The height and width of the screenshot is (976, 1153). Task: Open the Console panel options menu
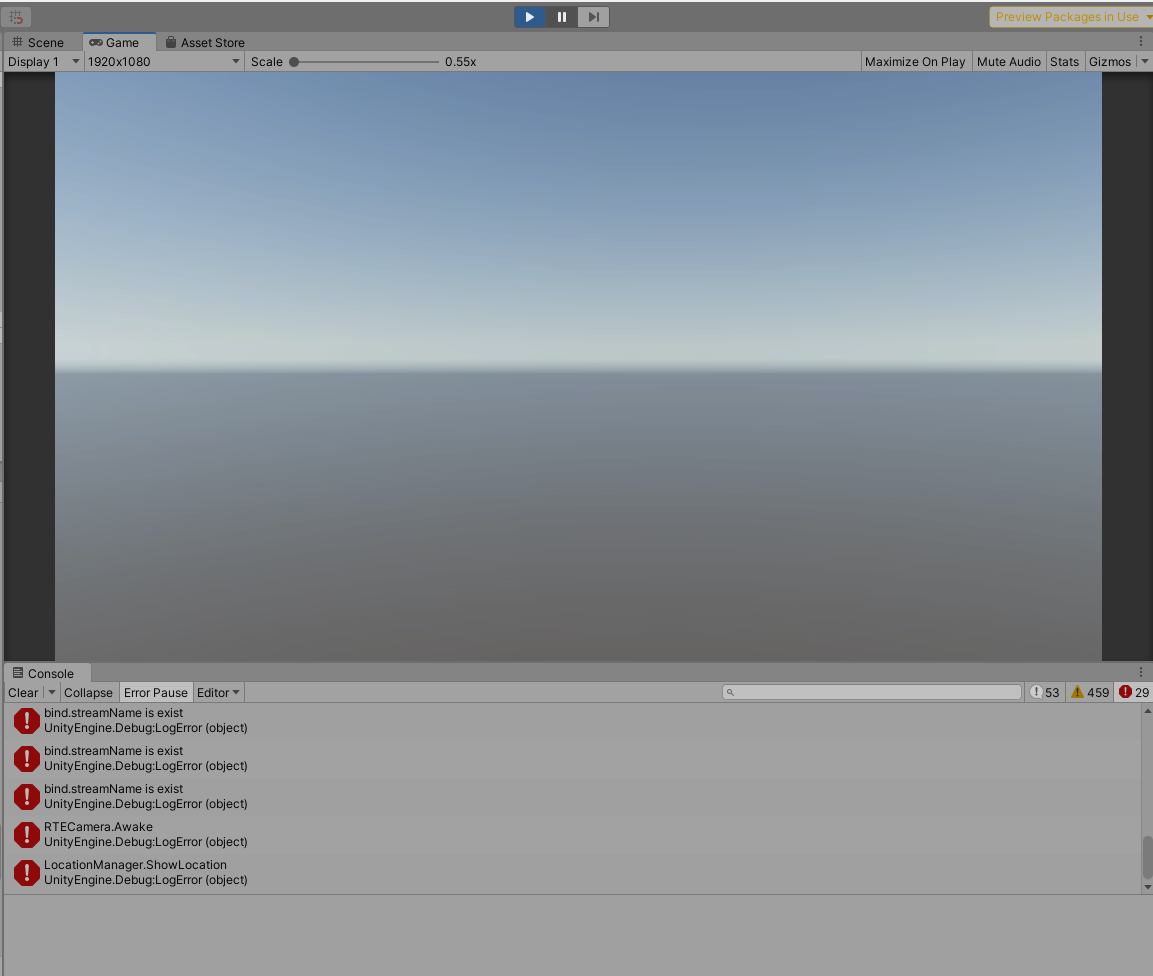pos(1141,671)
